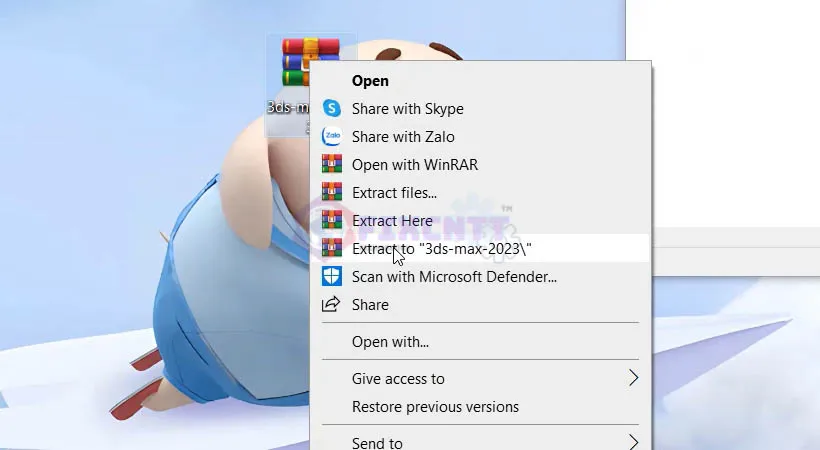The image size is (820, 450).
Task: Click the Share arrow icon
Action: (331, 305)
